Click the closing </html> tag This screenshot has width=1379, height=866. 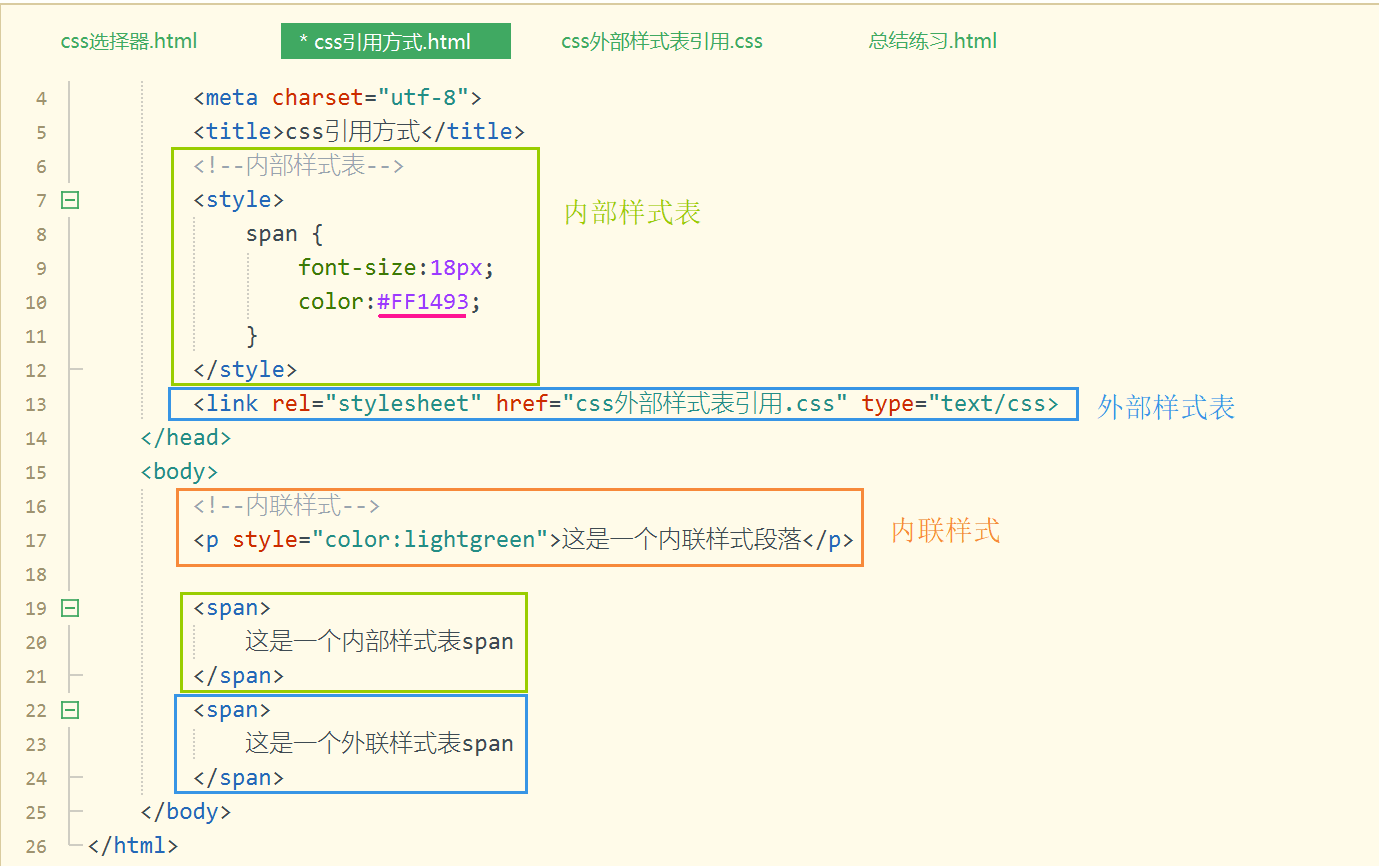pos(133,845)
